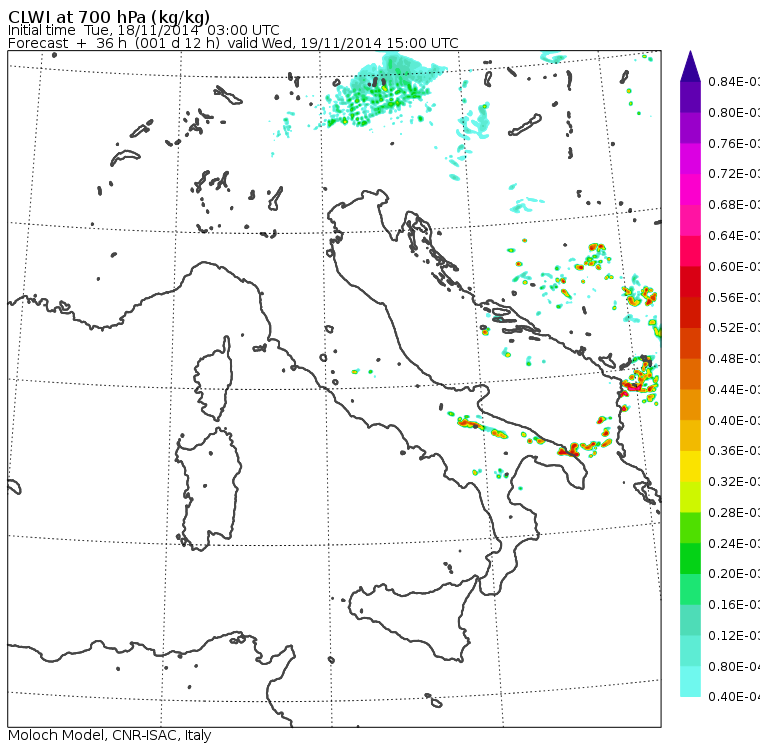This screenshot has width=760, height=749.
Task: Click the 'Forecast + 36 h' valid time line
Action: click(233, 43)
